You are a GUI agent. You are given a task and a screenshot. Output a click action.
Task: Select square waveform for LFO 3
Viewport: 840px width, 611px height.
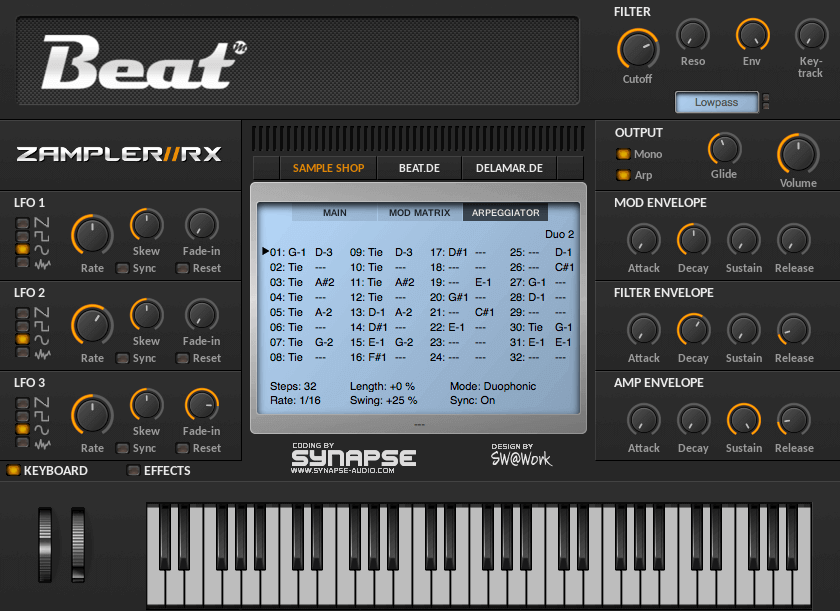coord(22,416)
